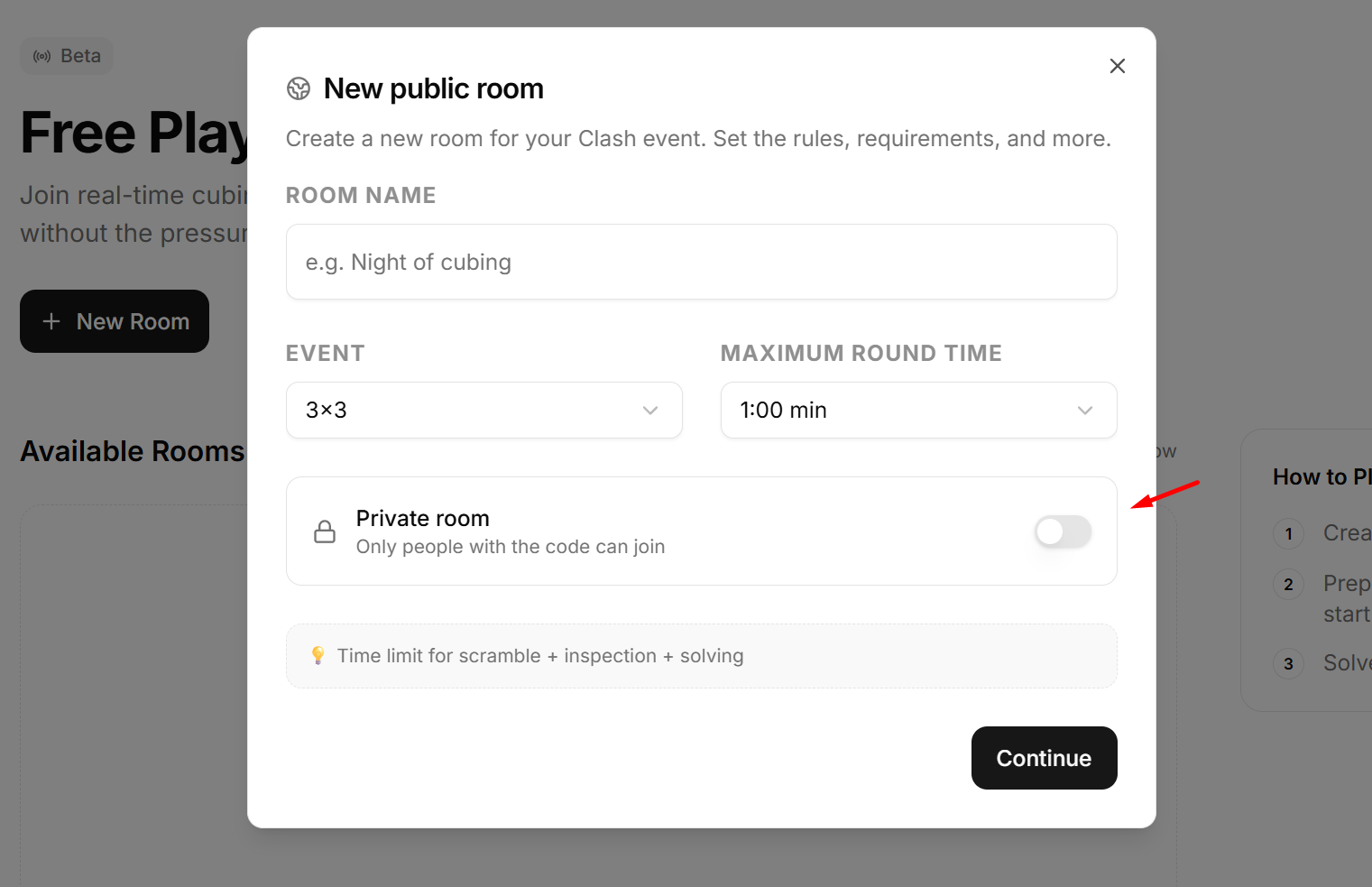The width and height of the screenshot is (1372, 887).
Task: Click the plus icon on New Room
Action: pos(51,321)
